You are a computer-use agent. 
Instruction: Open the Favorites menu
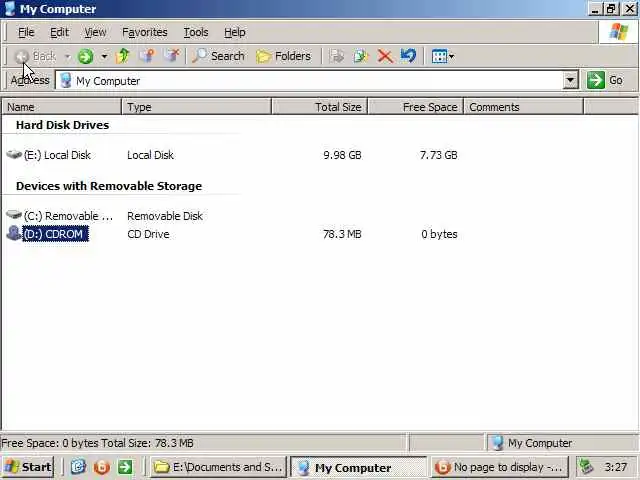pos(145,32)
